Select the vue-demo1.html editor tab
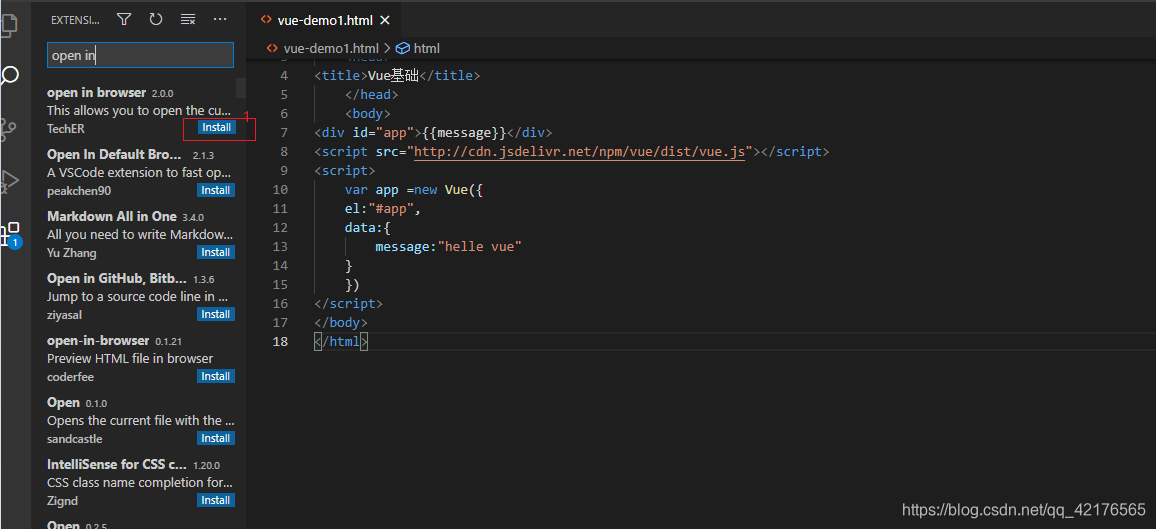 tap(325, 21)
